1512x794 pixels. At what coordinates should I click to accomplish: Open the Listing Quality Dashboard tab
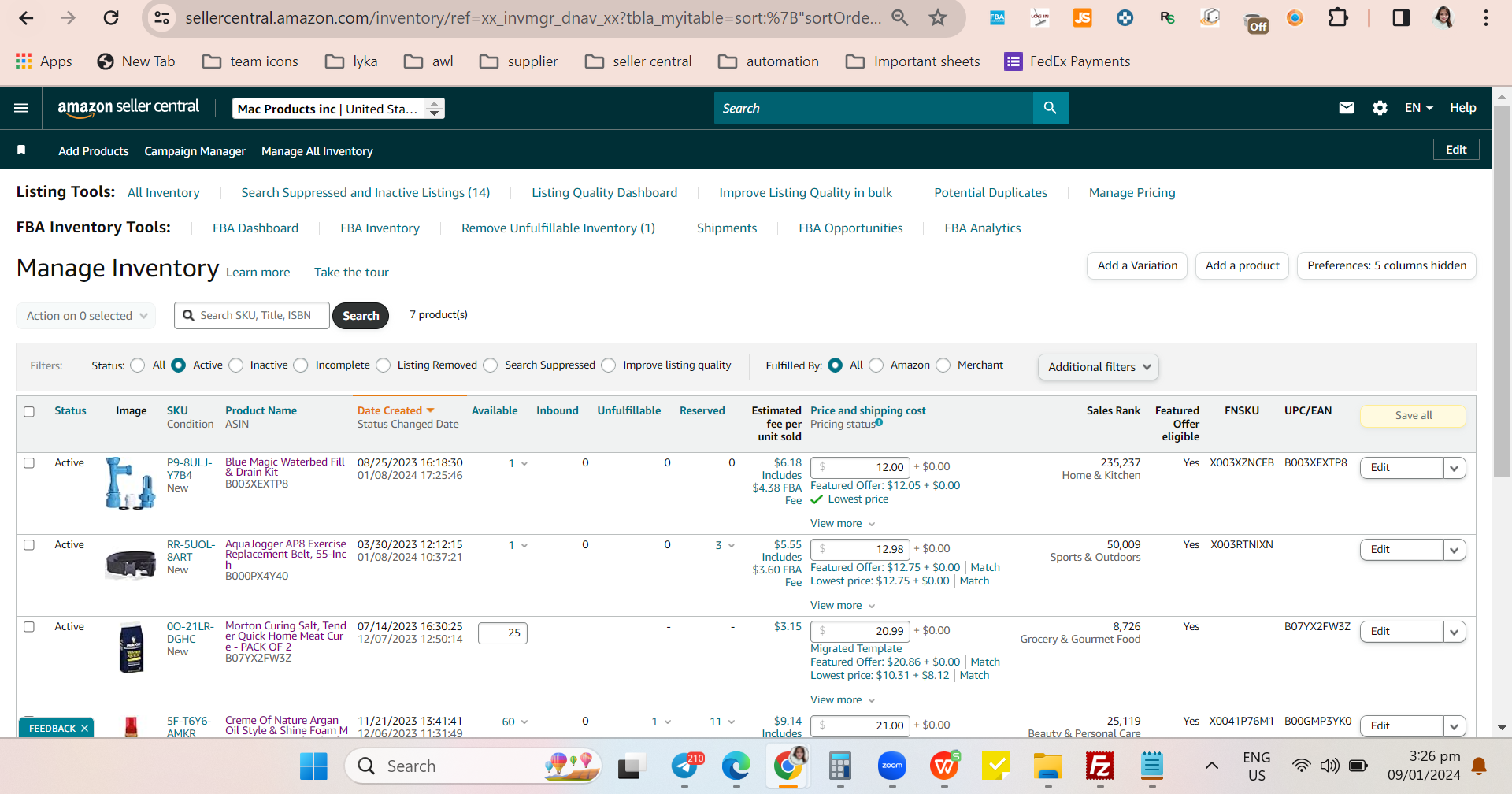click(604, 193)
